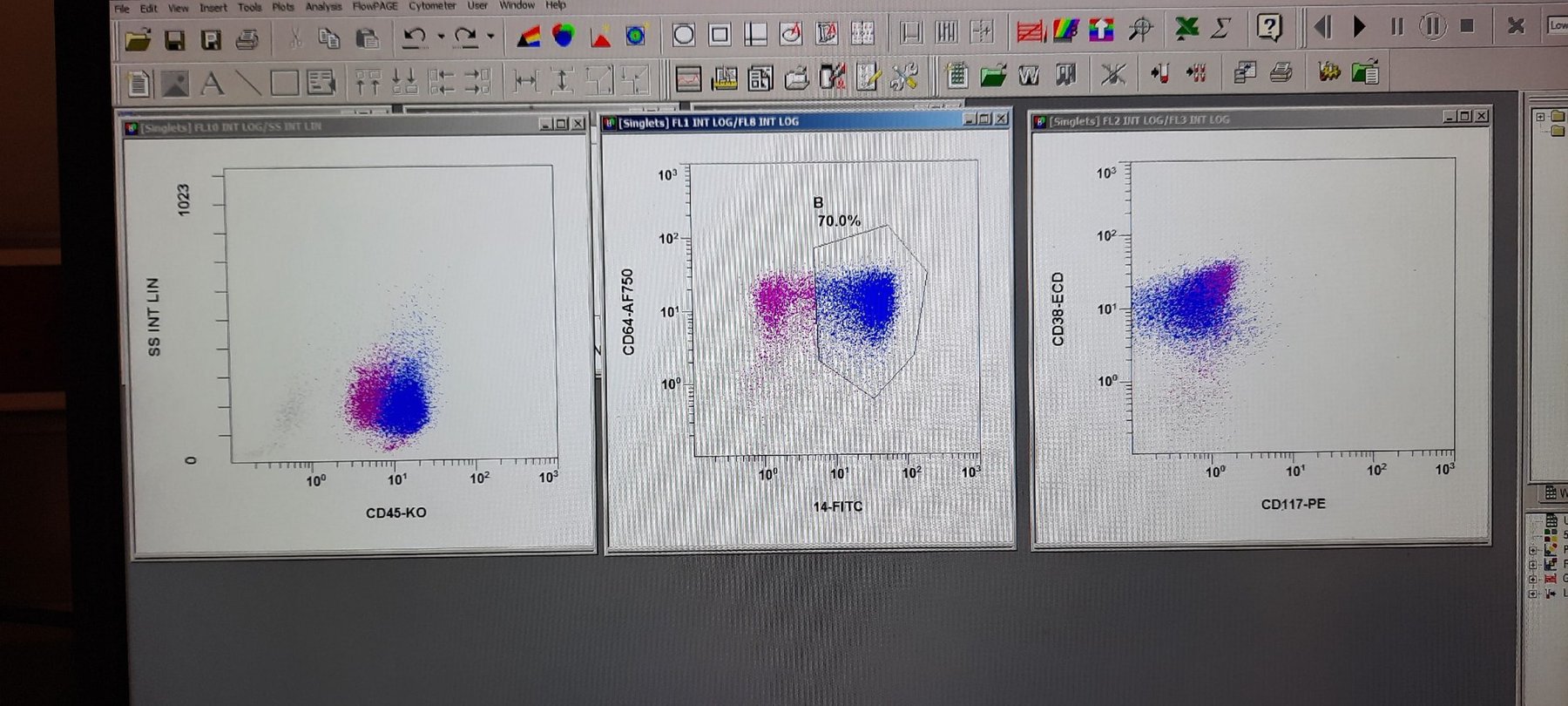Open statistics with the Sigma icon
This screenshot has width=1568, height=706.
coord(1221,29)
